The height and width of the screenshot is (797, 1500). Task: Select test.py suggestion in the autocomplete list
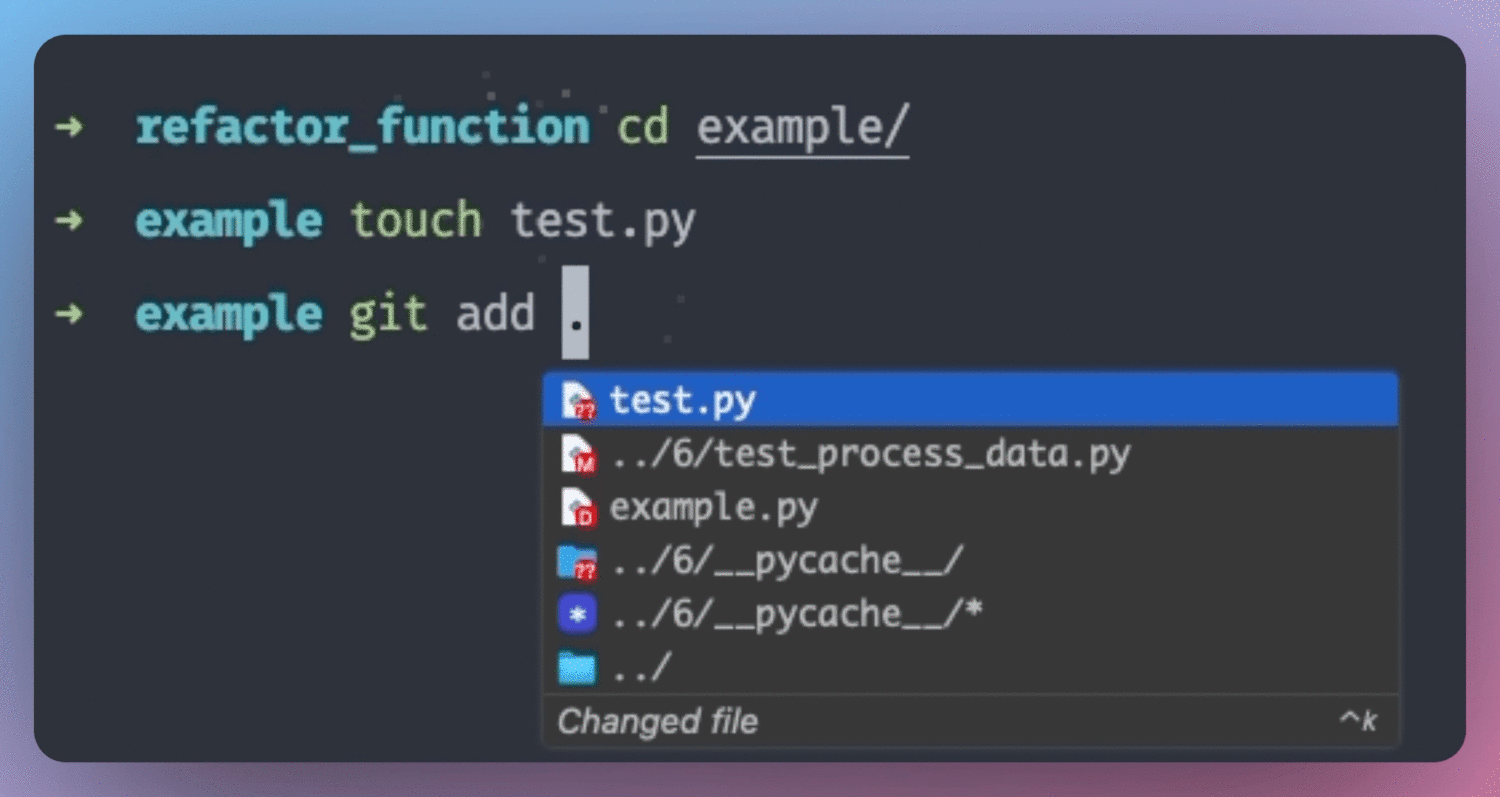[x=683, y=401]
